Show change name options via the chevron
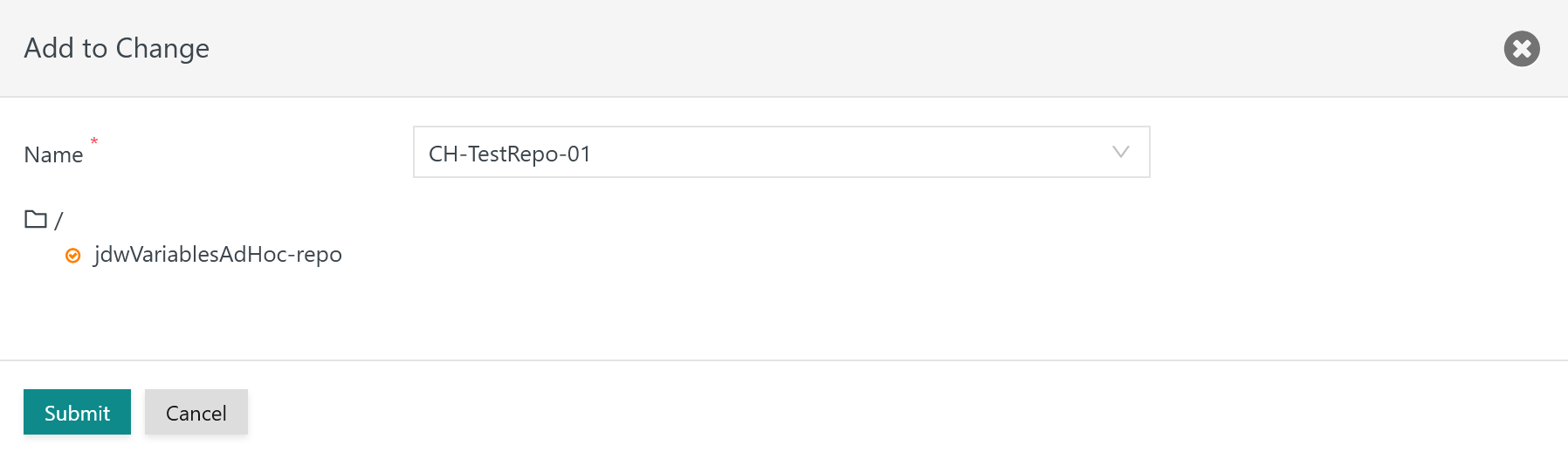 (x=1121, y=152)
